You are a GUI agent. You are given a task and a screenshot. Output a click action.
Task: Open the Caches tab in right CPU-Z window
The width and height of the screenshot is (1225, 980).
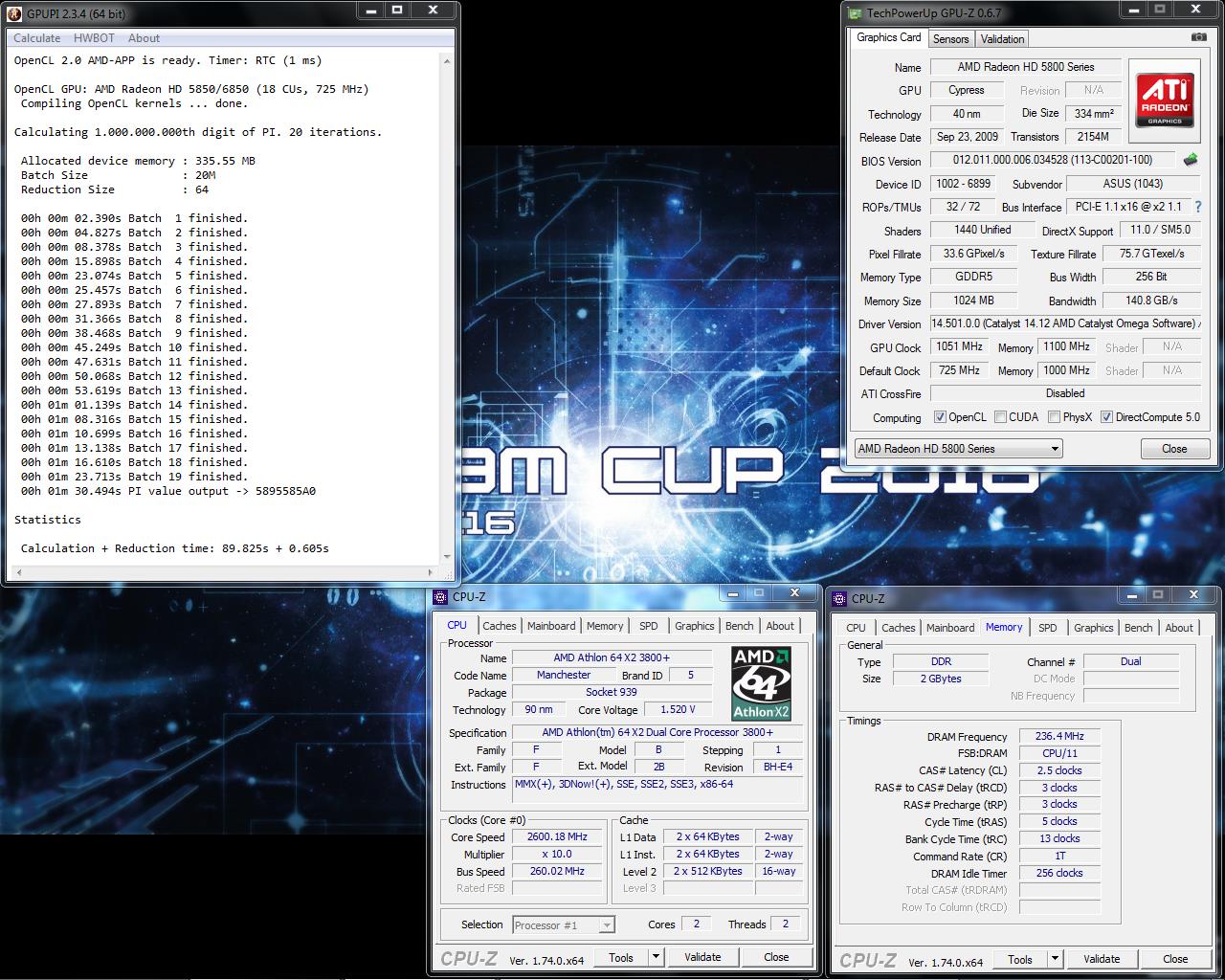click(x=898, y=628)
